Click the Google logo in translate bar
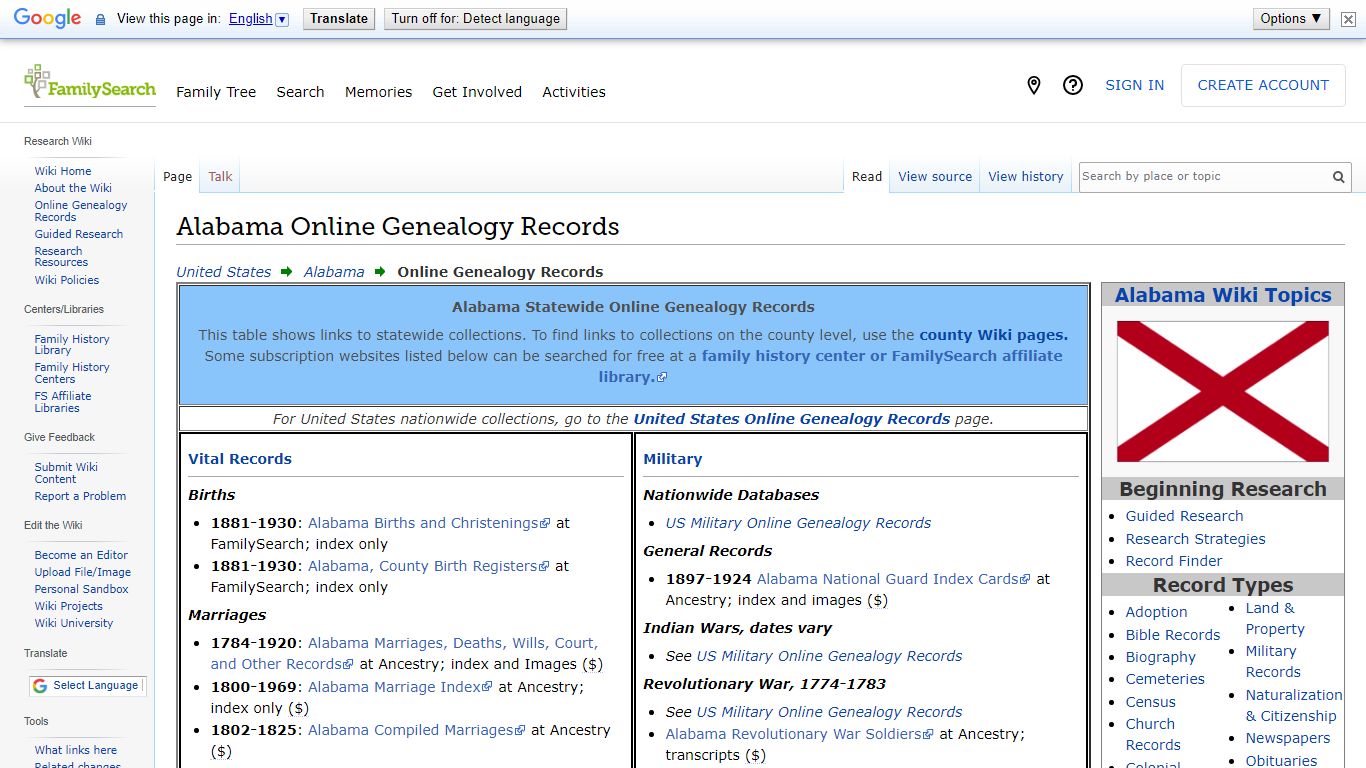Image resolution: width=1366 pixels, height=768 pixels. coord(47,19)
